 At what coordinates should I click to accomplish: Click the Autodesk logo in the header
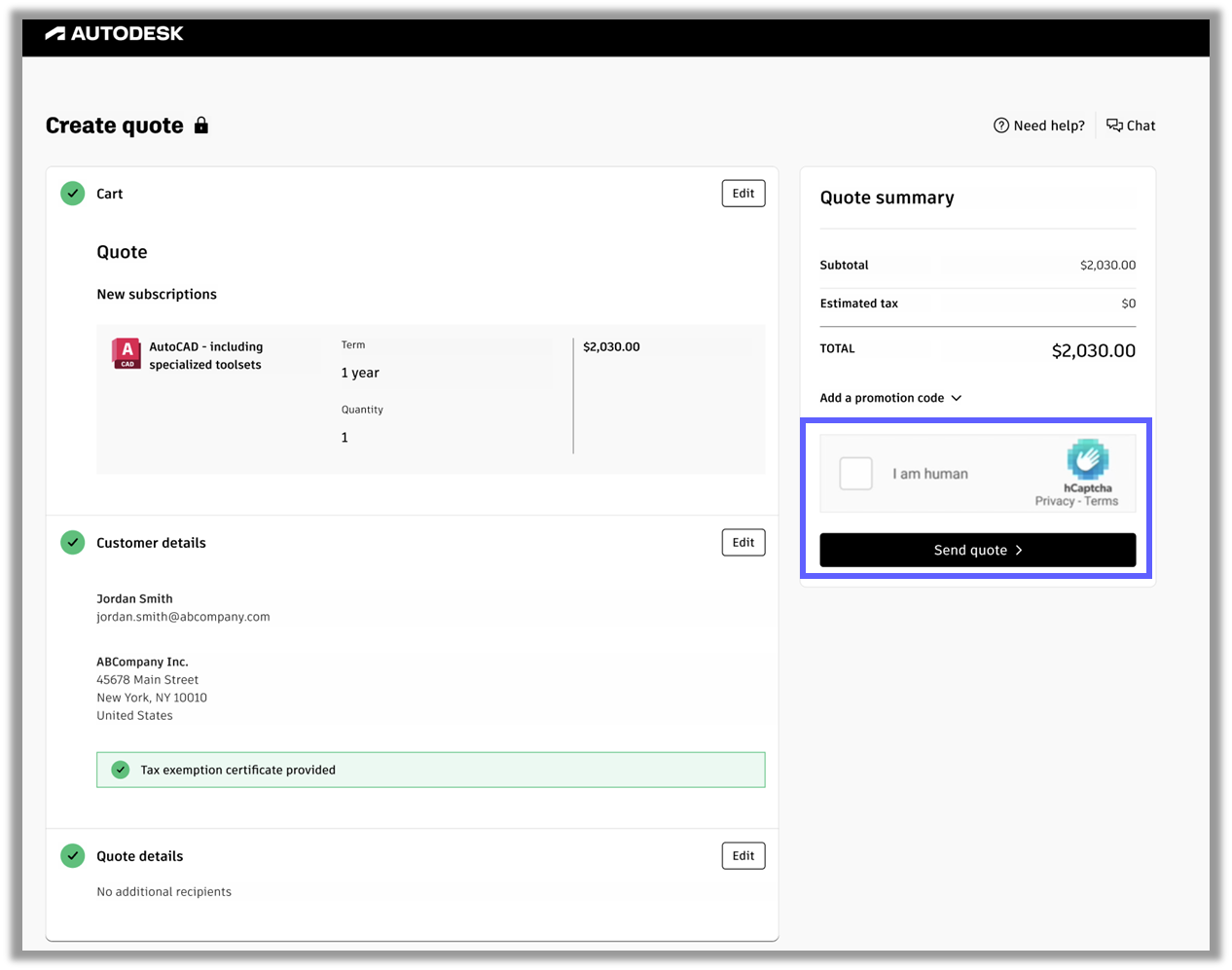114,33
